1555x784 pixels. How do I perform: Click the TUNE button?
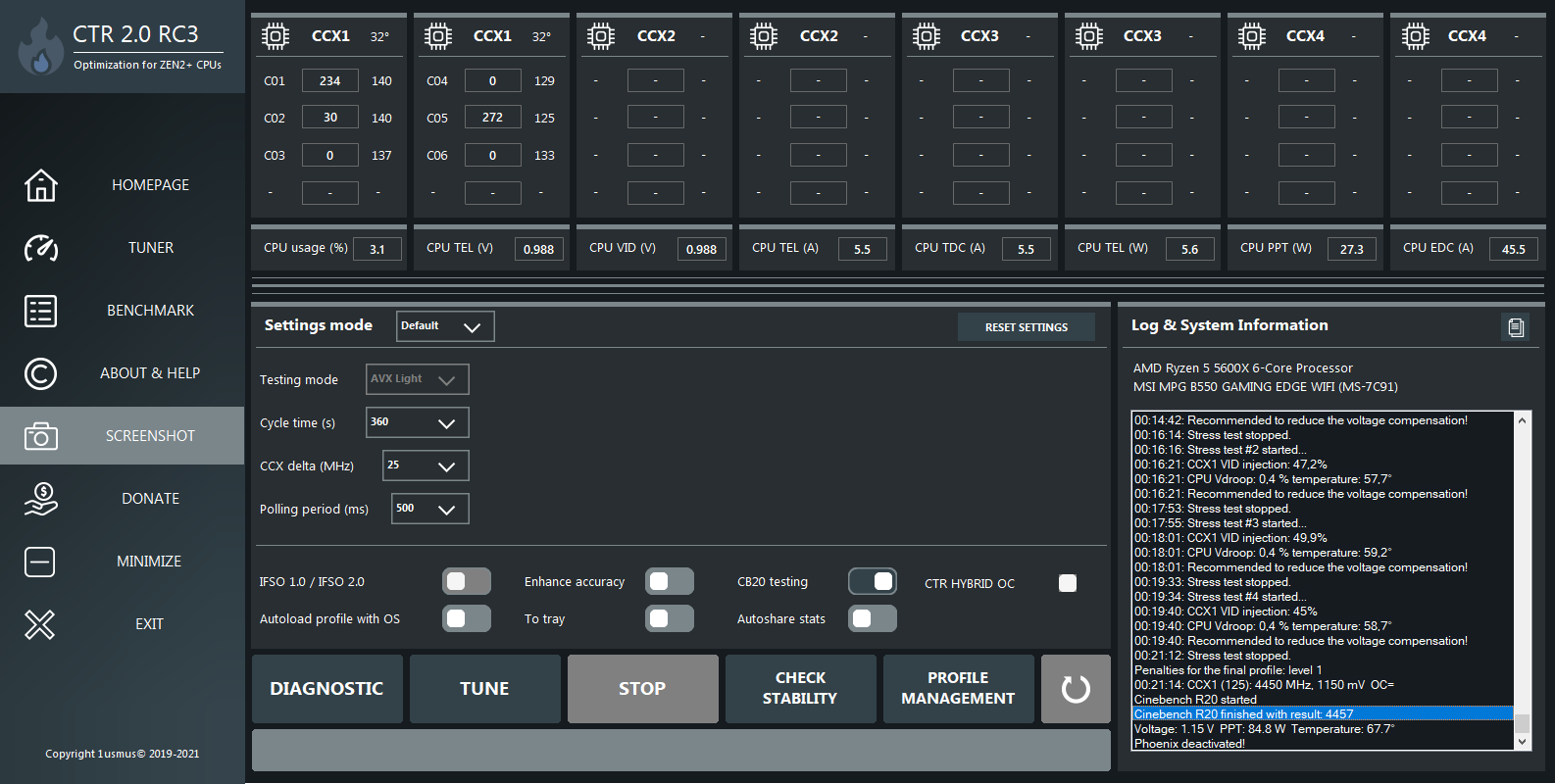(485, 689)
